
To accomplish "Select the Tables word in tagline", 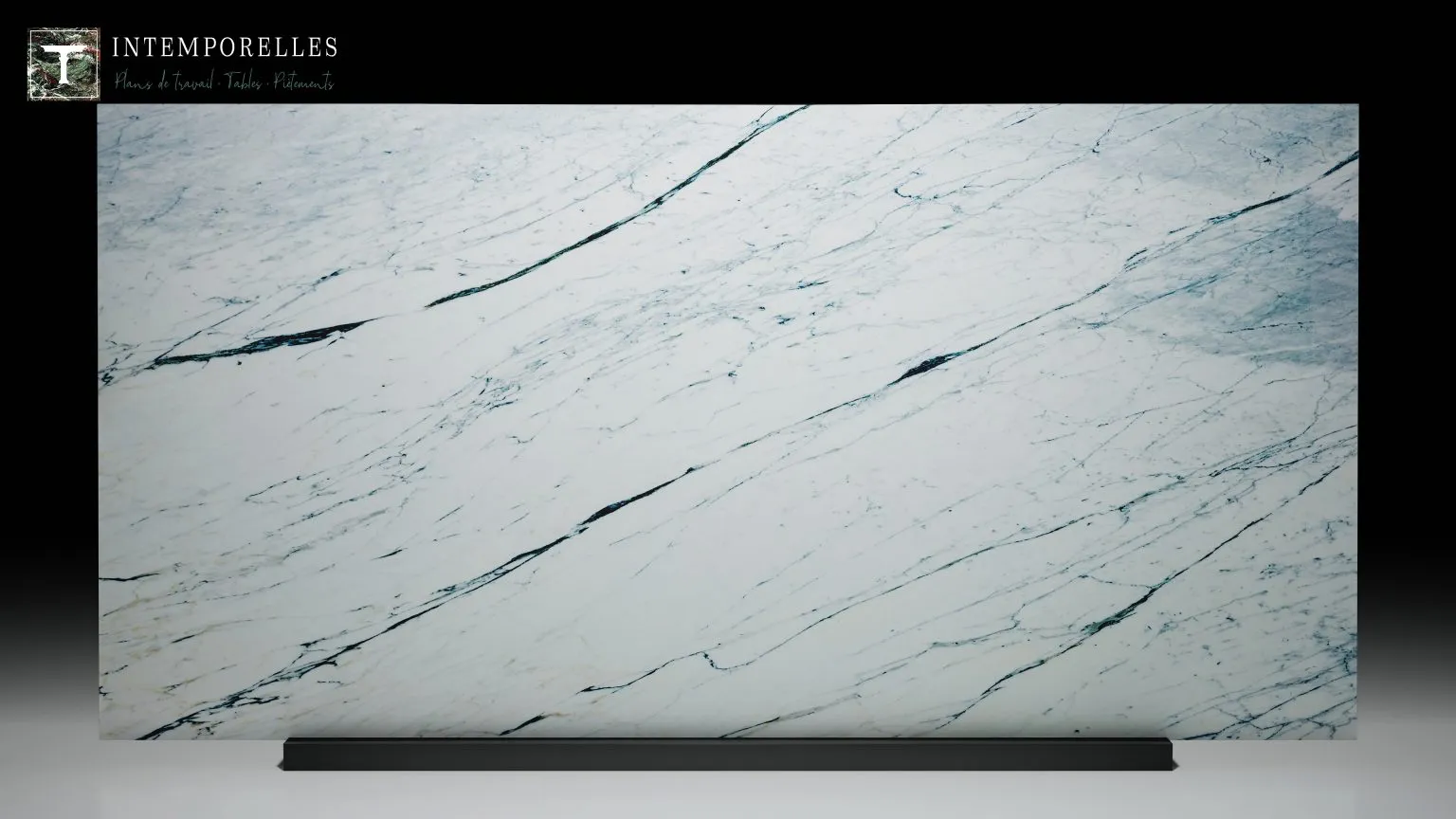I will [x=244, y=82].
